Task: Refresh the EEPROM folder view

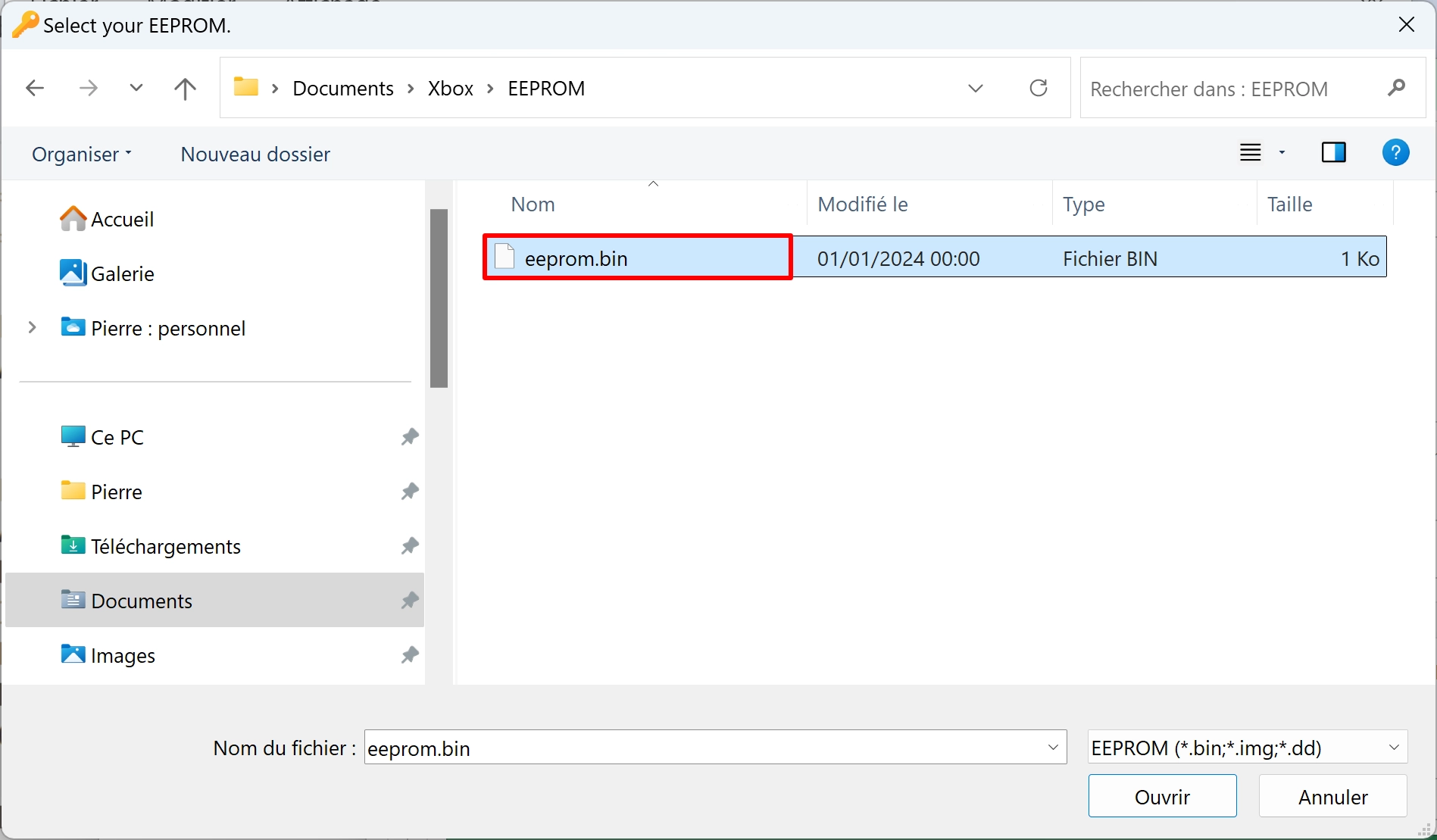Action: pyautogui.click(x=1039, y=88)
